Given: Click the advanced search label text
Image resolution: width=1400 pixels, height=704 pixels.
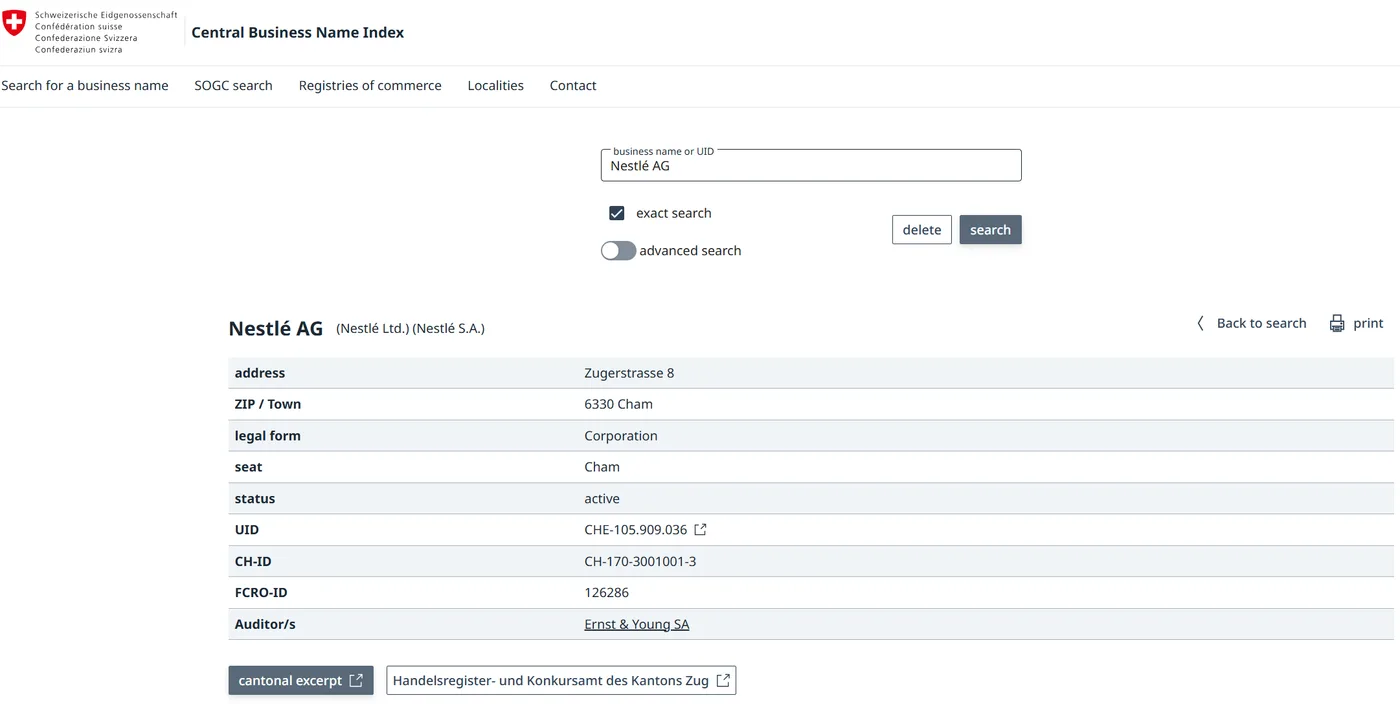Looking at the screenshot, I should tap(690, 251).
